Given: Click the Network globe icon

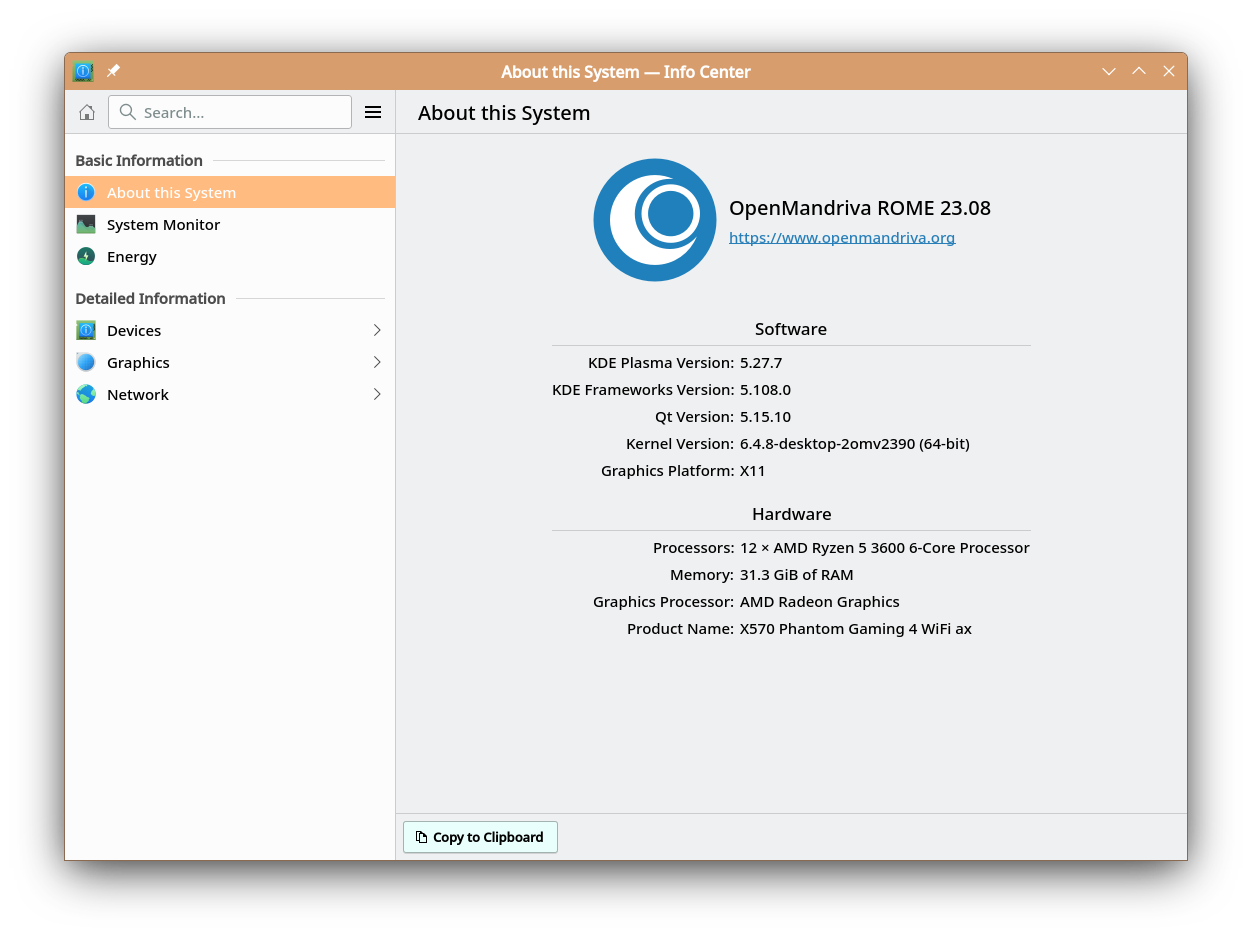Looking at the screenshot, I should click(x=86, y=394).
